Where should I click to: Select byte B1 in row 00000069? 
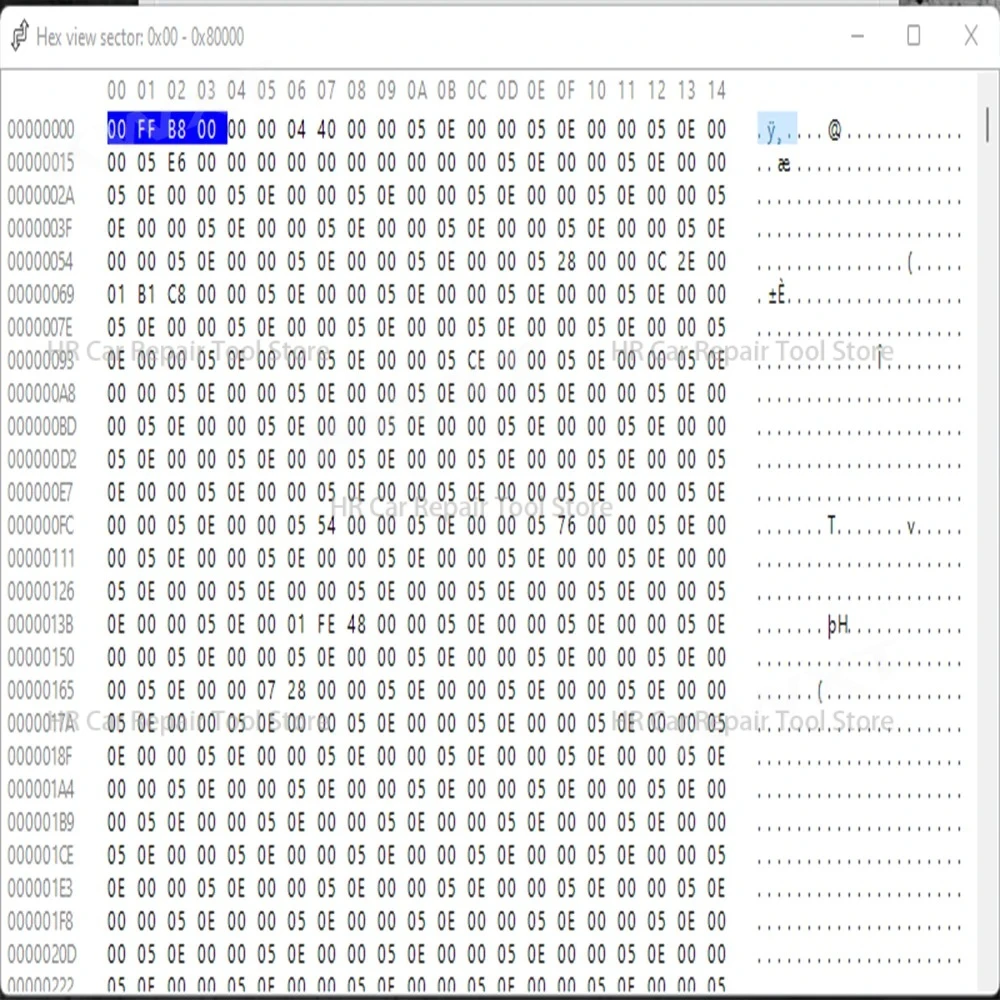click(146, 295)
